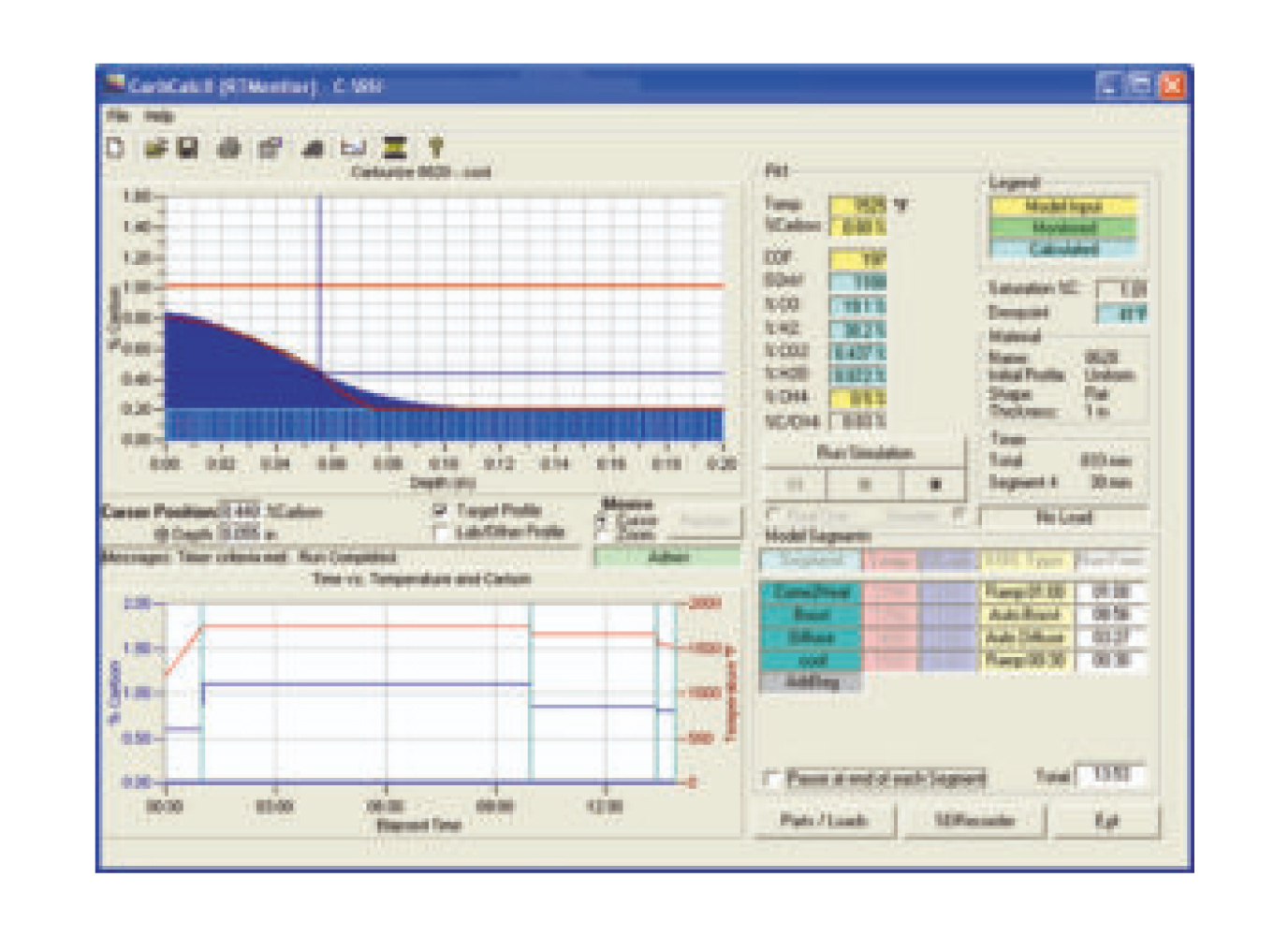The width and height of the screenshot is (1288, 936).
Task: Open the File menu
Action: click(x=118, y=116)
